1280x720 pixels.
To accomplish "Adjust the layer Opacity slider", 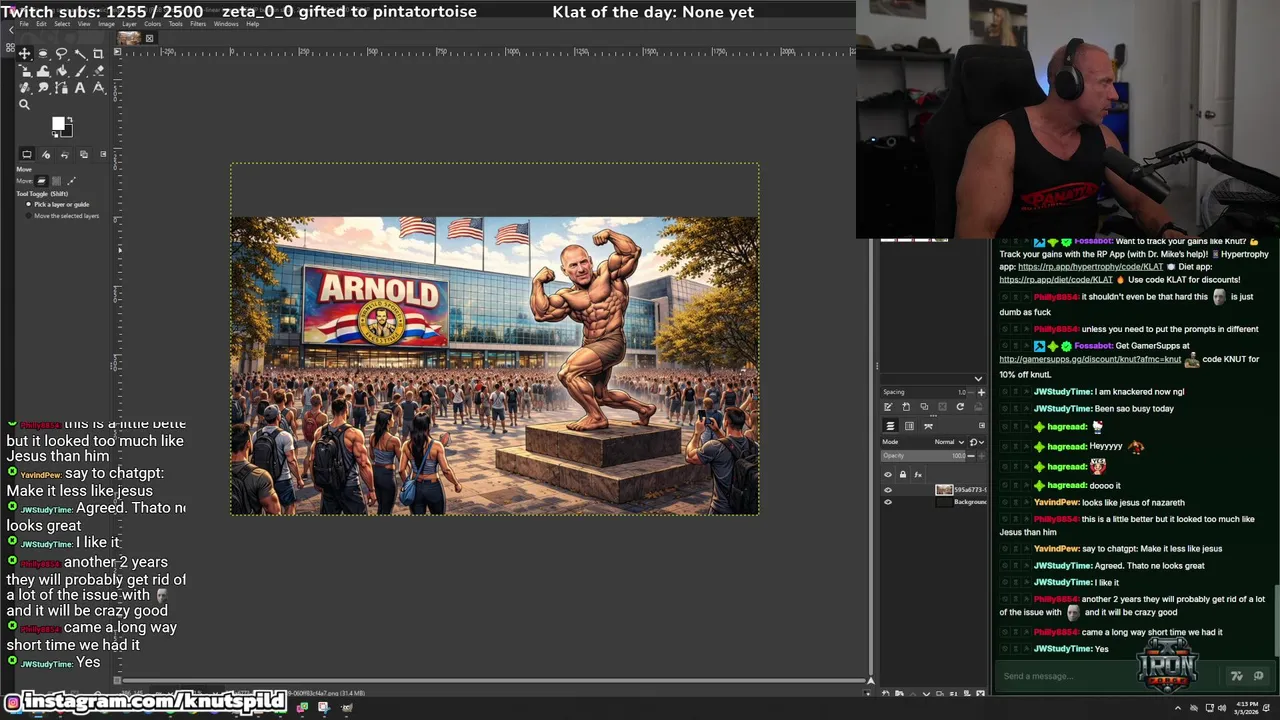I will click(925, 456).
